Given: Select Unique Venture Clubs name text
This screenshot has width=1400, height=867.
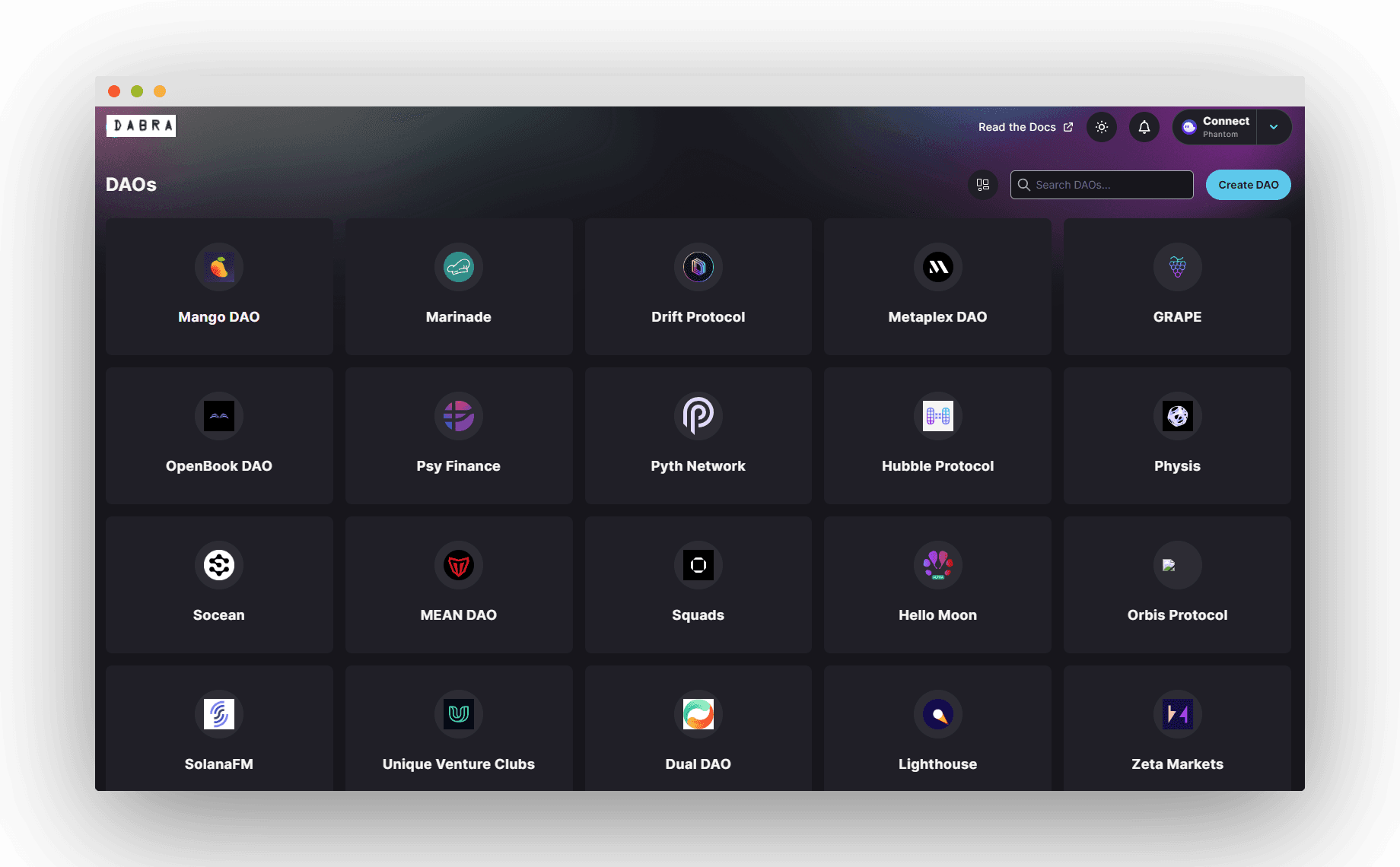Looking at the screenshot, I should pyautogui.click(x=459, y=764).
